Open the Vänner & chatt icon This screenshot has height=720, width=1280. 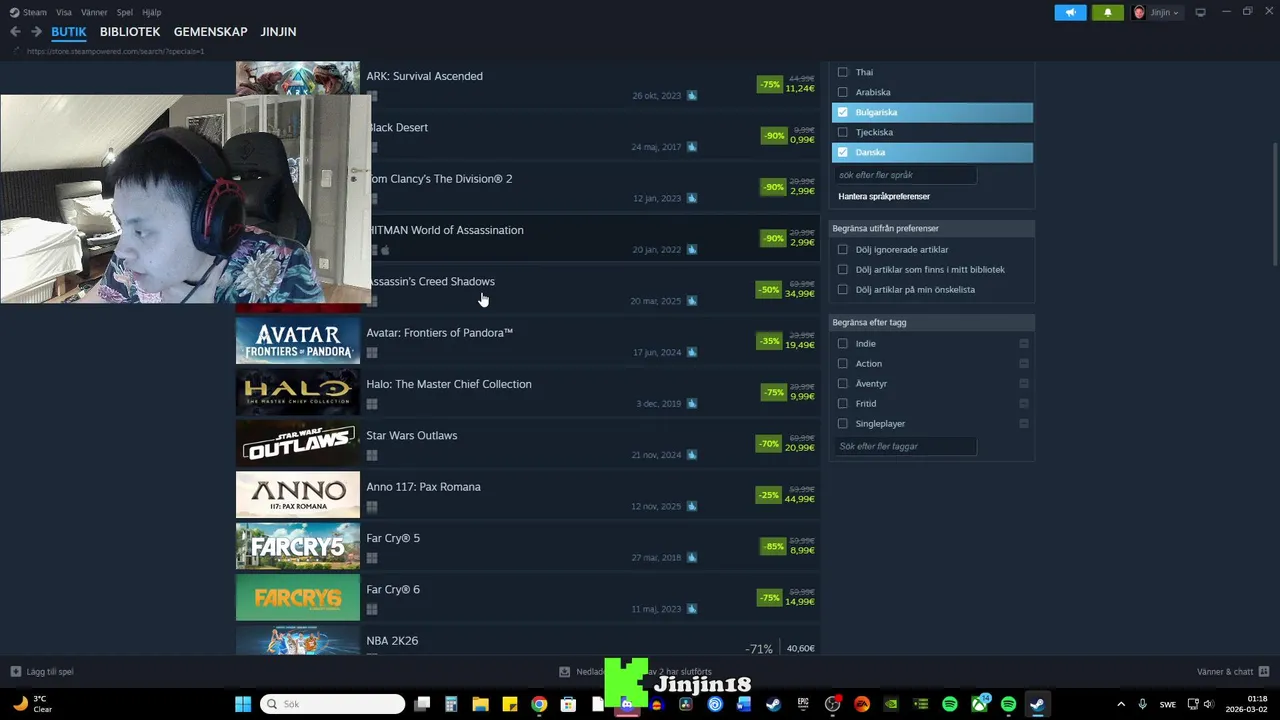click(x=1264, y=672)
